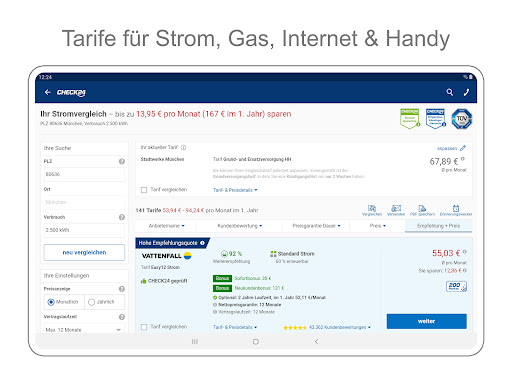Open search via magnifier icon
Viewport: 512px width, 384px height.
450,92
